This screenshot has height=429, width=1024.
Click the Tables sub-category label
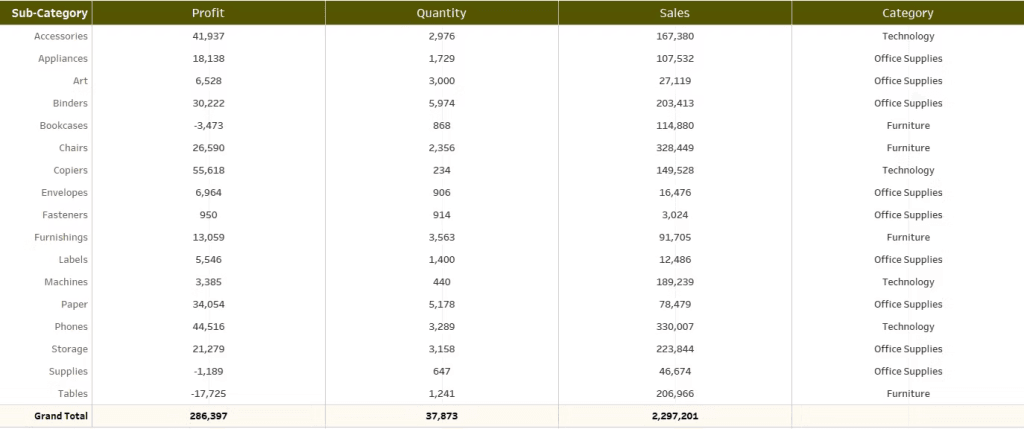[73, 394]
